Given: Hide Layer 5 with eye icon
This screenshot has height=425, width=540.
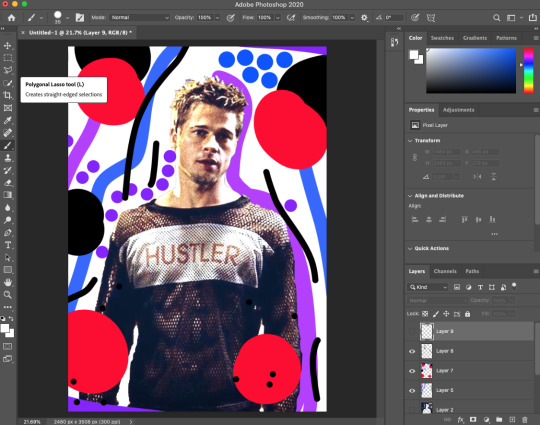Looking at the screenshot, I should click(412, 391).
